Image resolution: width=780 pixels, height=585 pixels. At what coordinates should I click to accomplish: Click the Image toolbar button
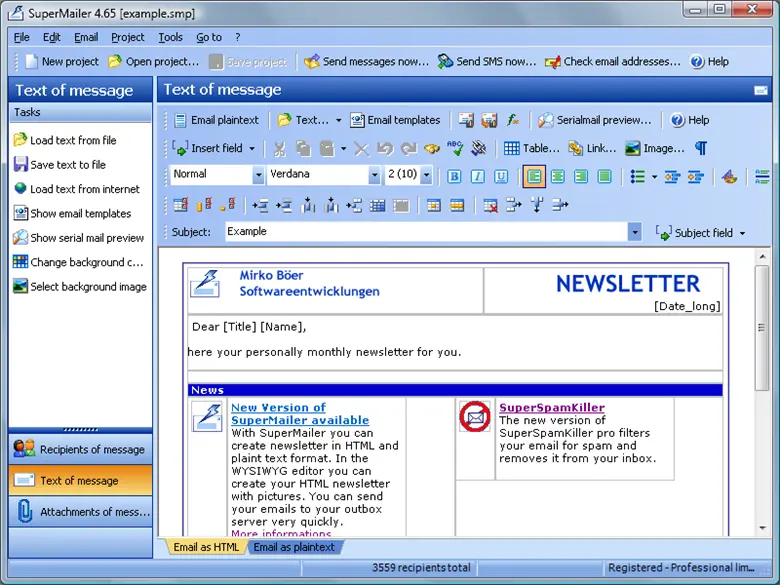655,148
